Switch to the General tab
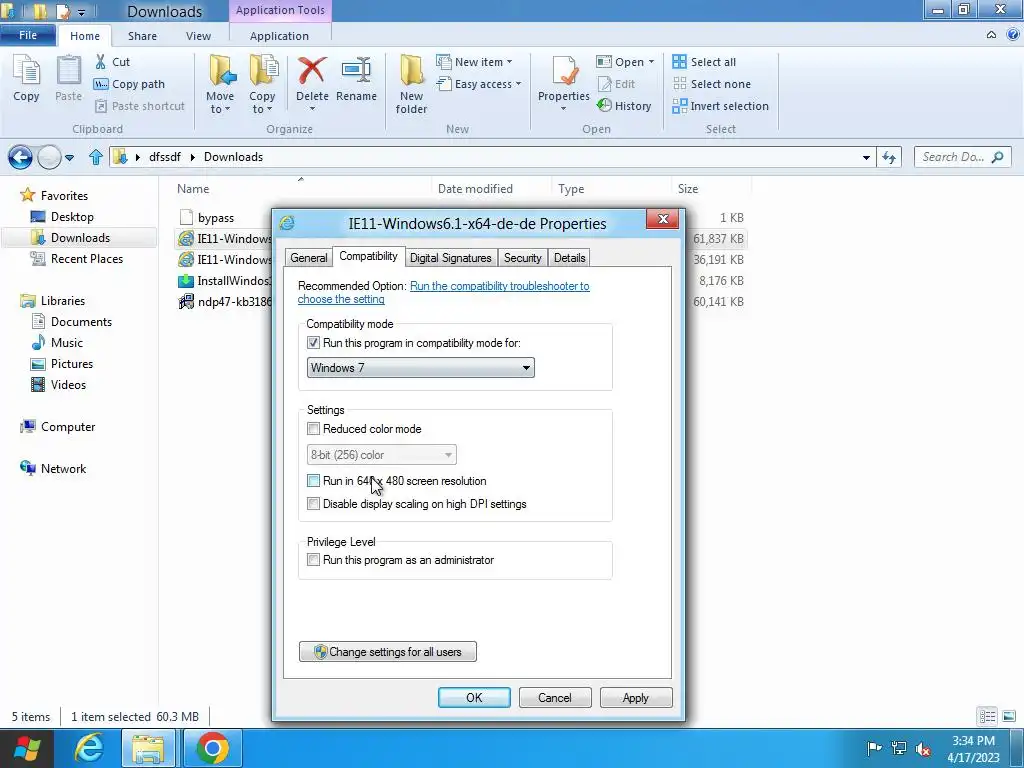The image size is (1024, 768). [x=309, y=258]
